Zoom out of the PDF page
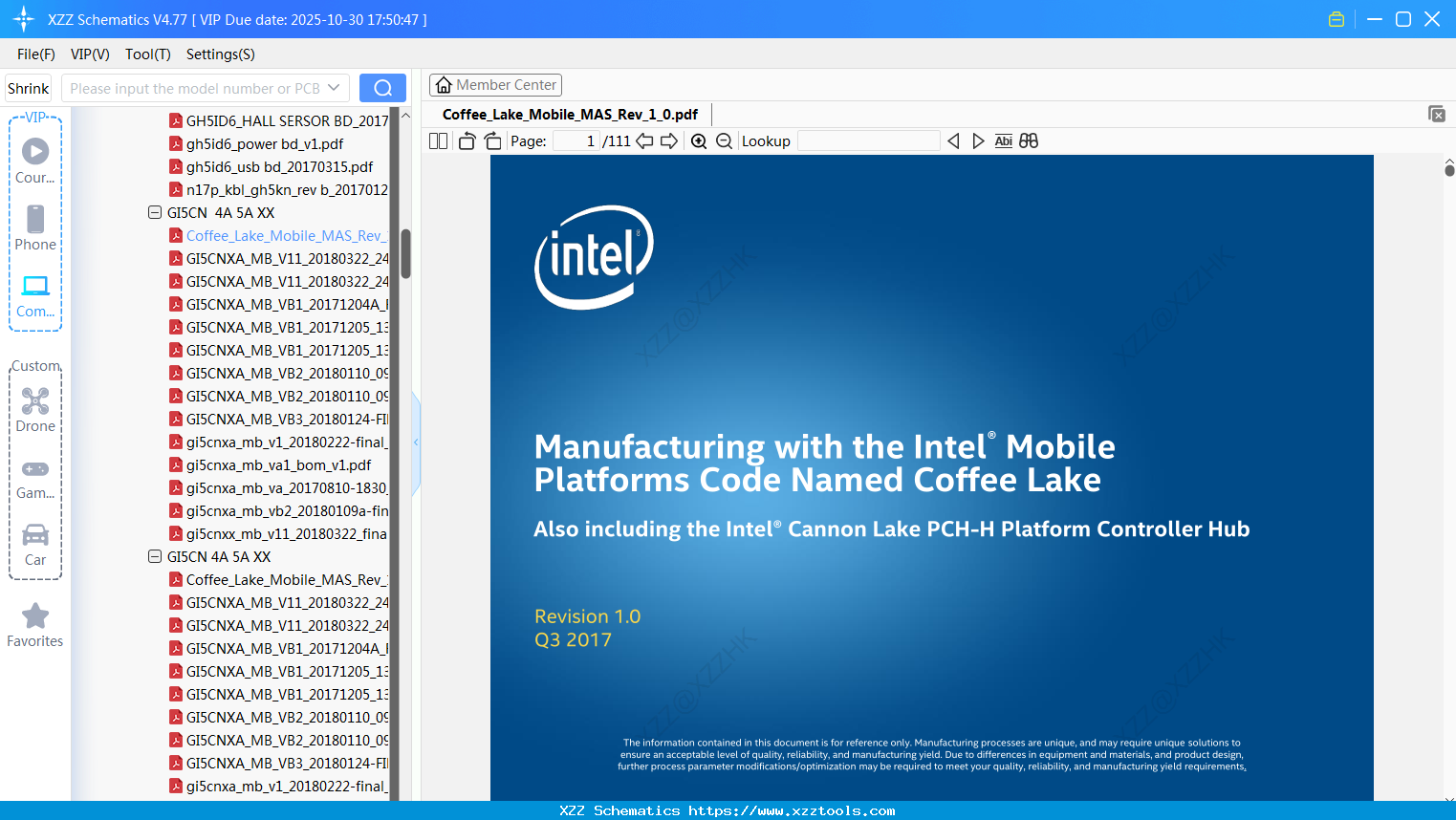The image size is (1456, 820). pos(724,141)
